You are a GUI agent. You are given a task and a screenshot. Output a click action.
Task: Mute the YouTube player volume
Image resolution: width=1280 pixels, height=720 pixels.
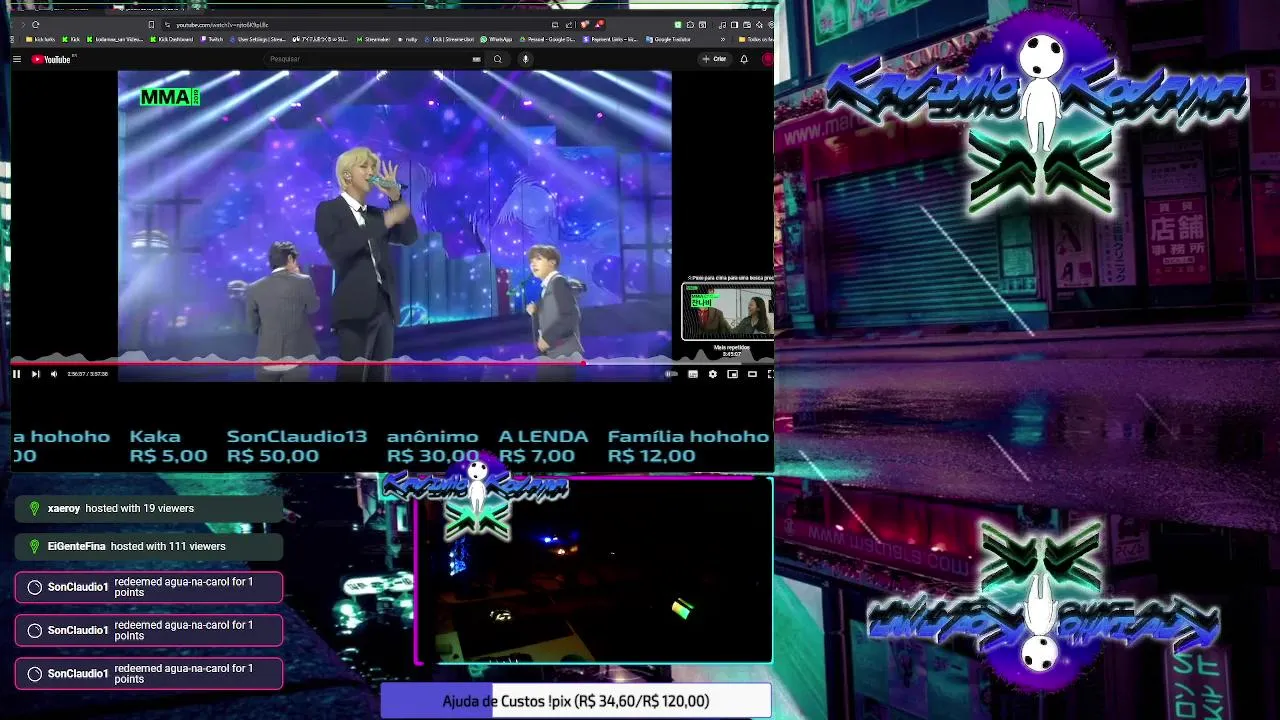tap(55, 374)
